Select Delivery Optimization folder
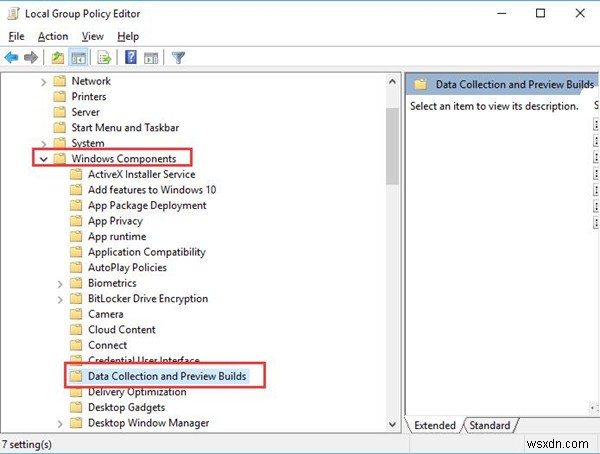This screenshot has height=454, width=600. pyautogui.click(x=137, y=392)
